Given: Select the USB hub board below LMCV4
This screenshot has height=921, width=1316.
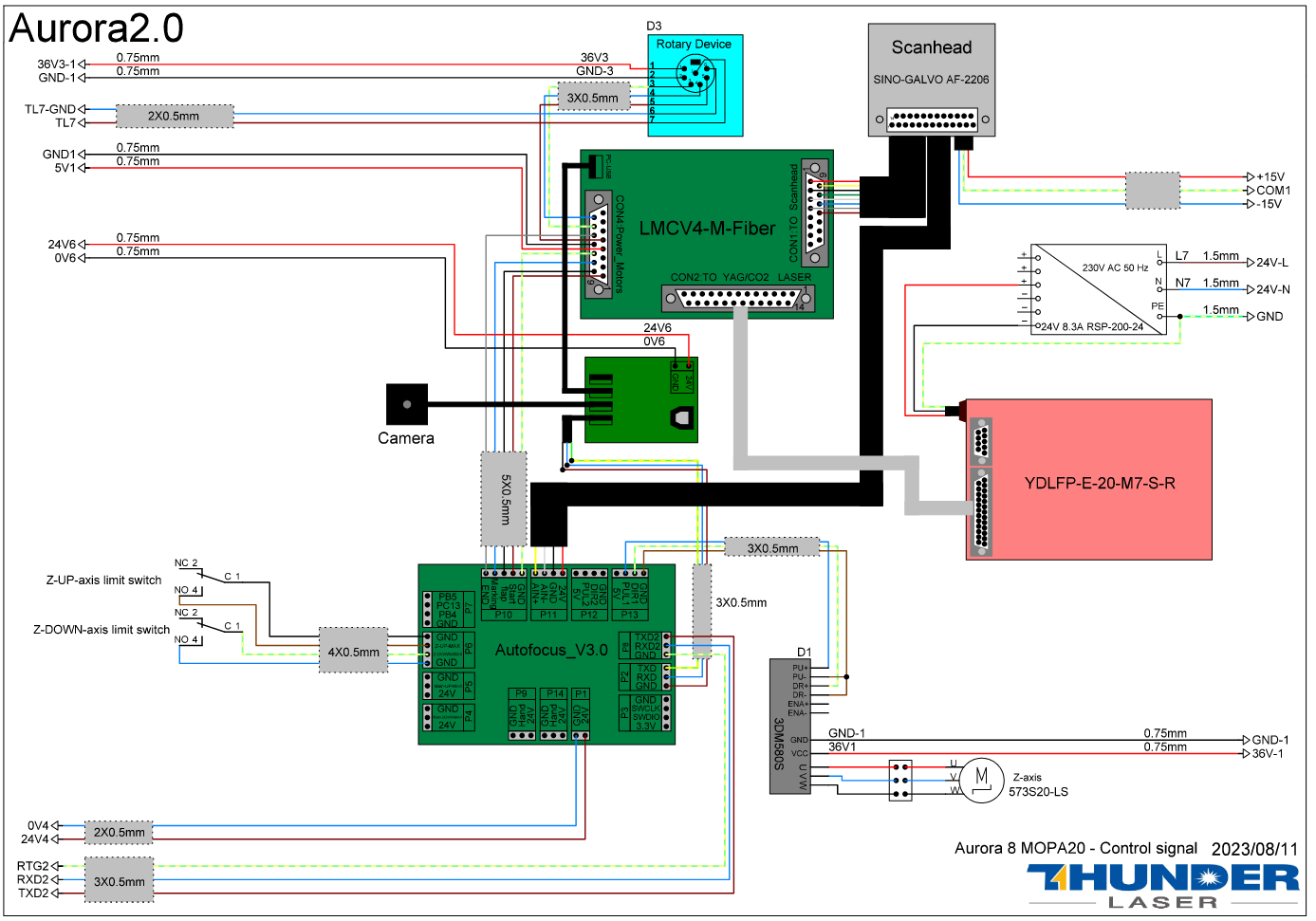Looking at the screenshot, I should click(641, 400).
